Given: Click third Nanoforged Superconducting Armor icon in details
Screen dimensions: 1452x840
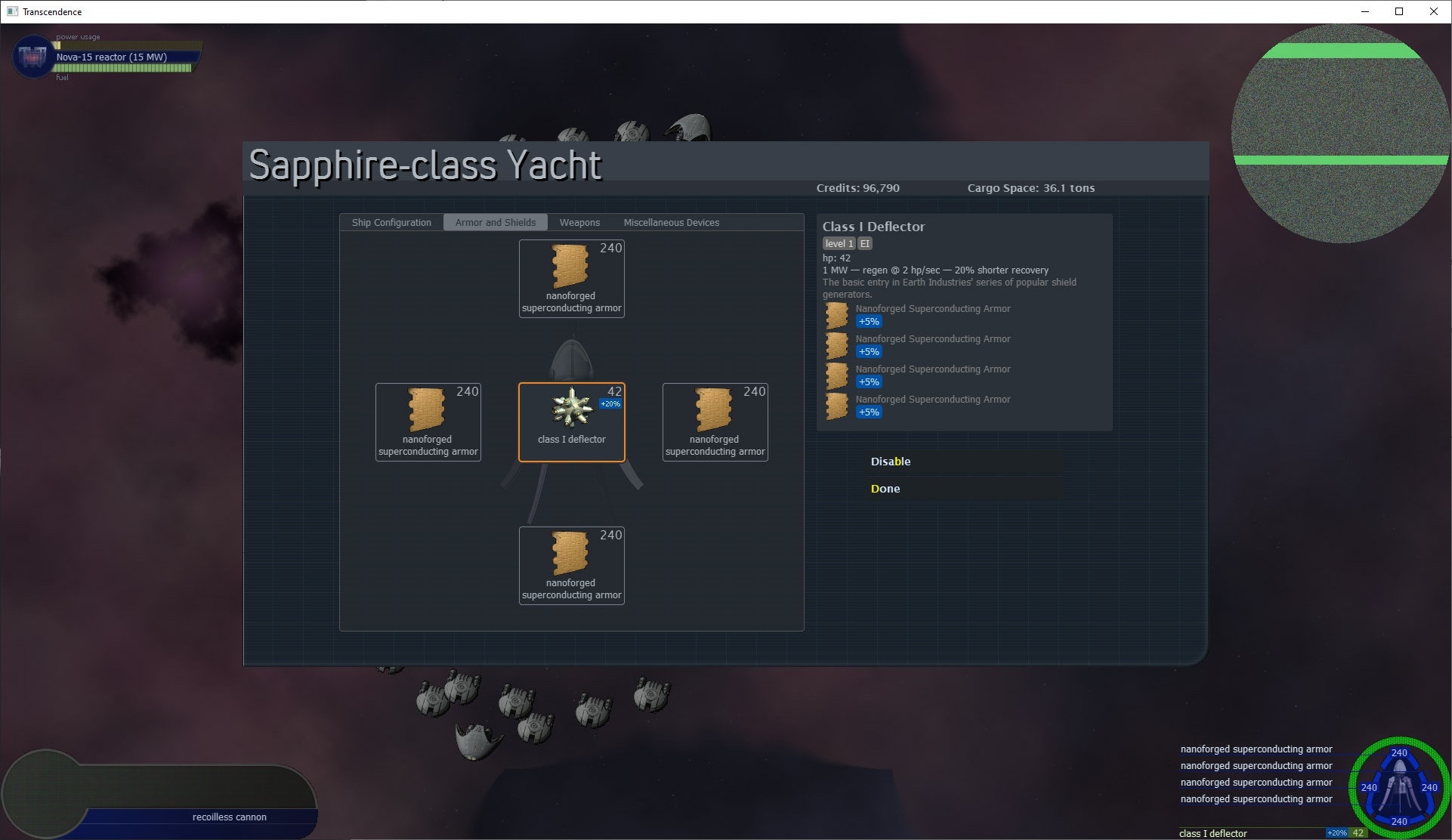Looking at the screenshot, I should pyautogui.click(x=836, y=376).
